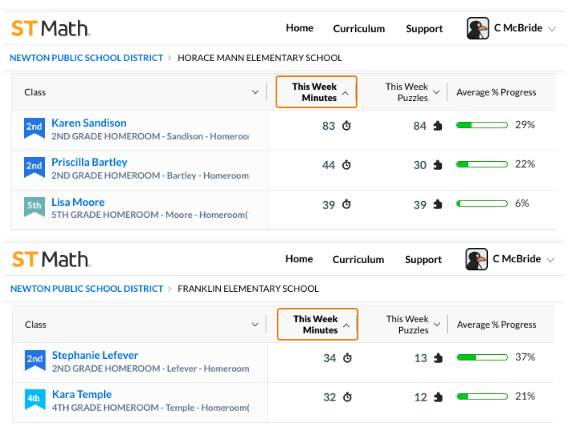Click 44 minutes value for Priscilla Bartley

click(x=329, y=165)
